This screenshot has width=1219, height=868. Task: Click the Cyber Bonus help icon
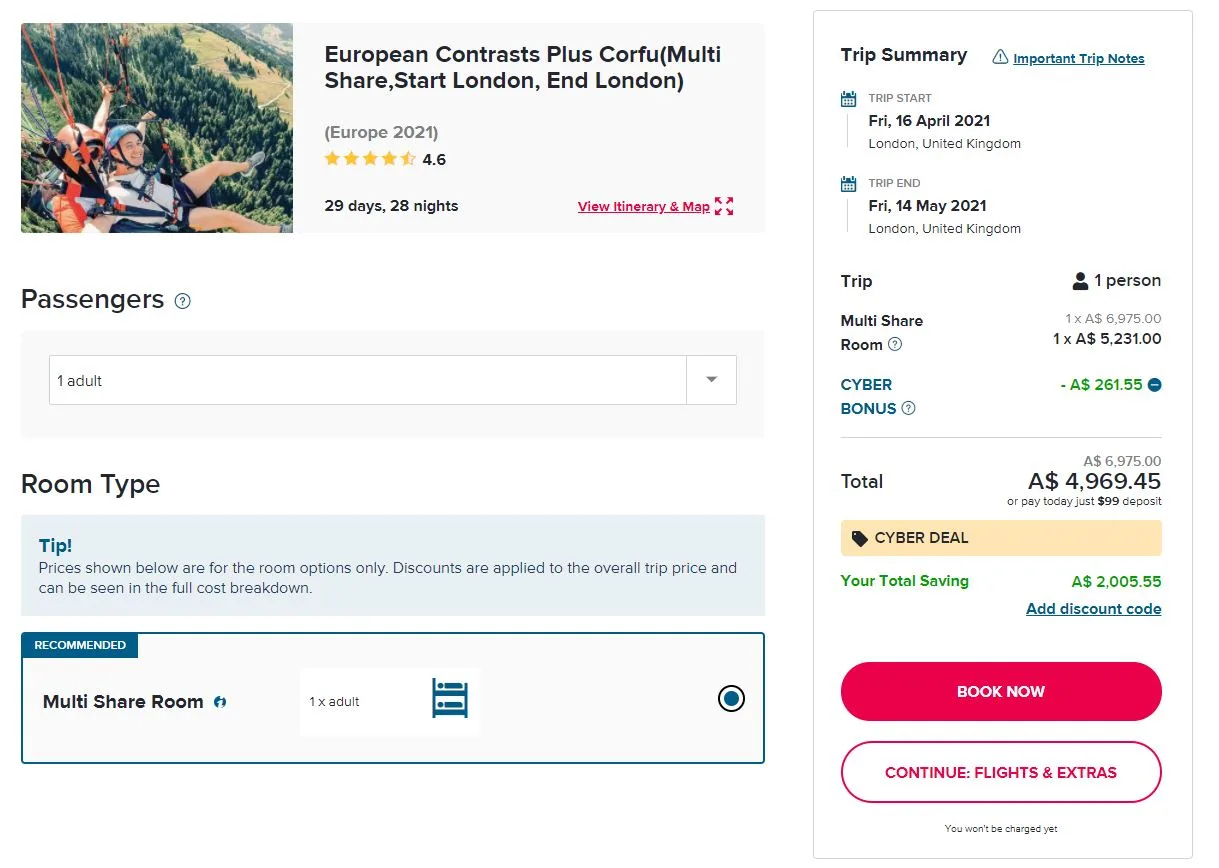[908, 408]
